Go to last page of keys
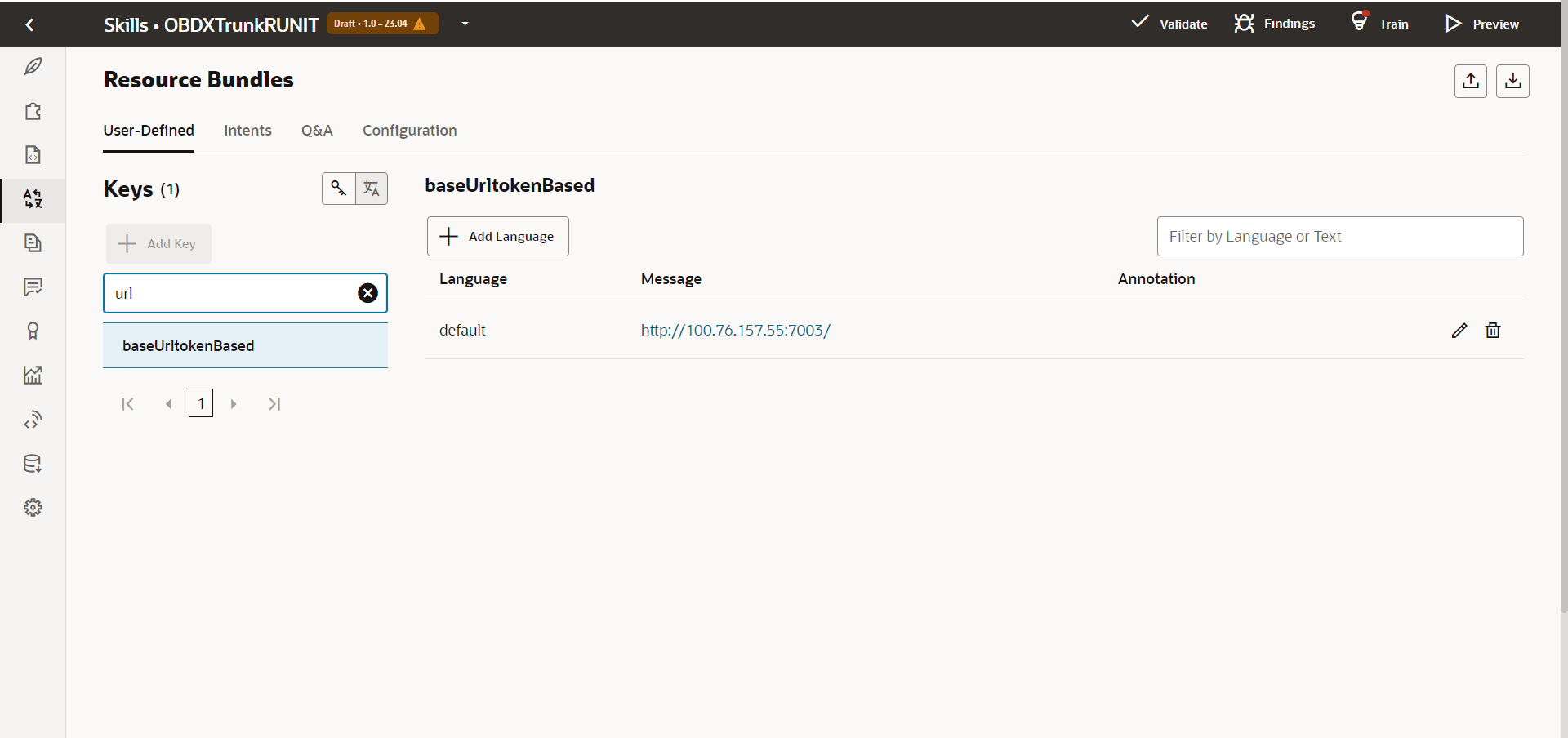This screenshot has height=738, width=1568. click(274, 404)
